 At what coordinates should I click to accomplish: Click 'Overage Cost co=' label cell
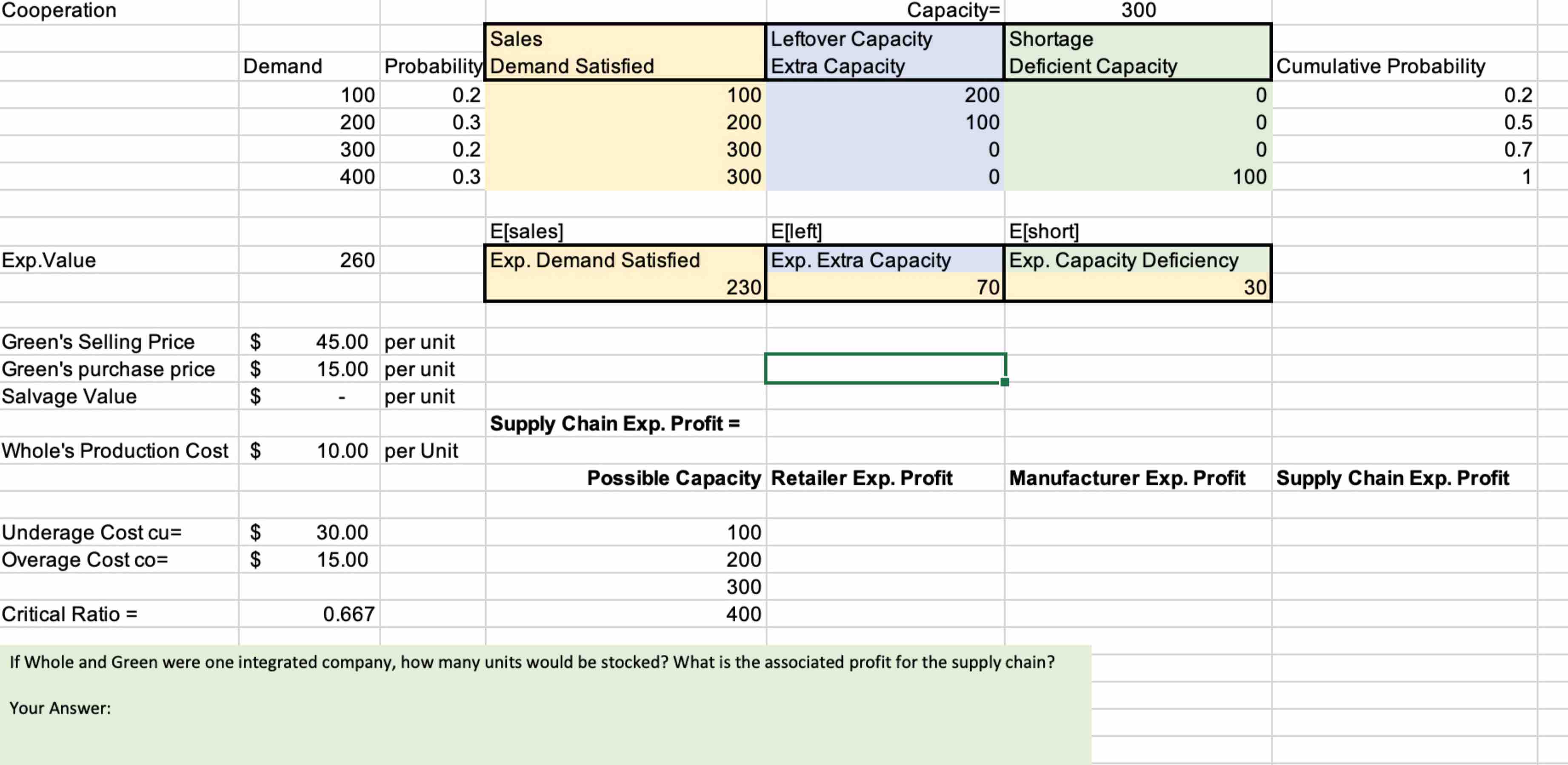119,559
